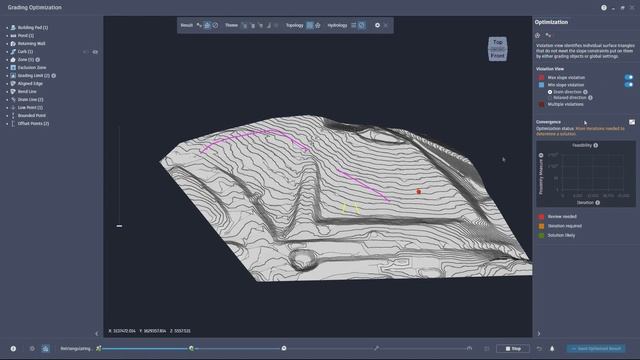Expand Zone tree node
Screen dimensions: 640x360
(x=7, y=60)
